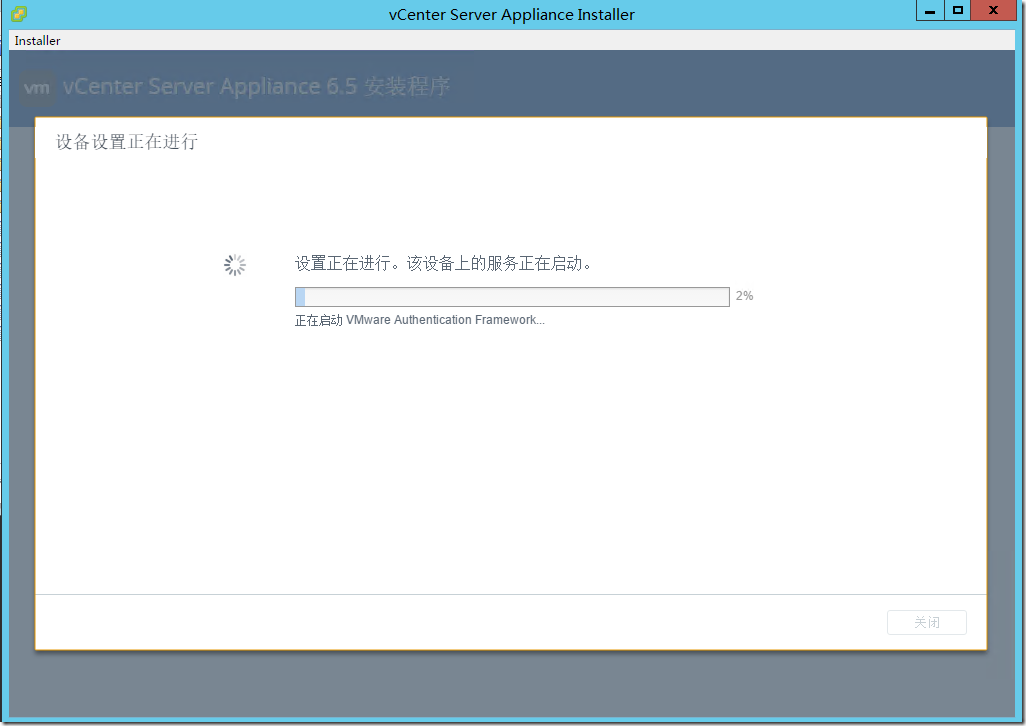Click the vm logo in header
Image resolution: width=1026 pixels, height=726 pixels.
click(x=37, y=88)
